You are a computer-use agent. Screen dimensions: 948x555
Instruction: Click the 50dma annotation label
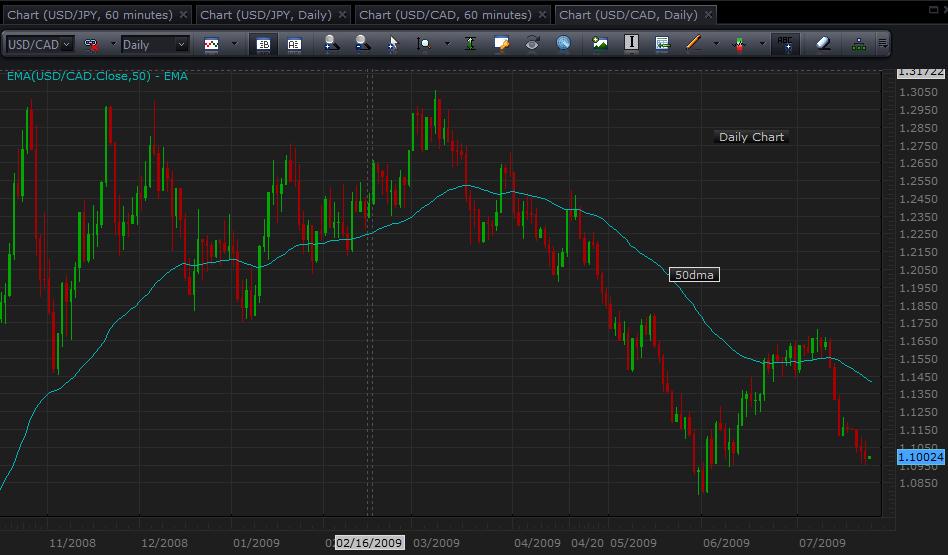tap(694, 275)
